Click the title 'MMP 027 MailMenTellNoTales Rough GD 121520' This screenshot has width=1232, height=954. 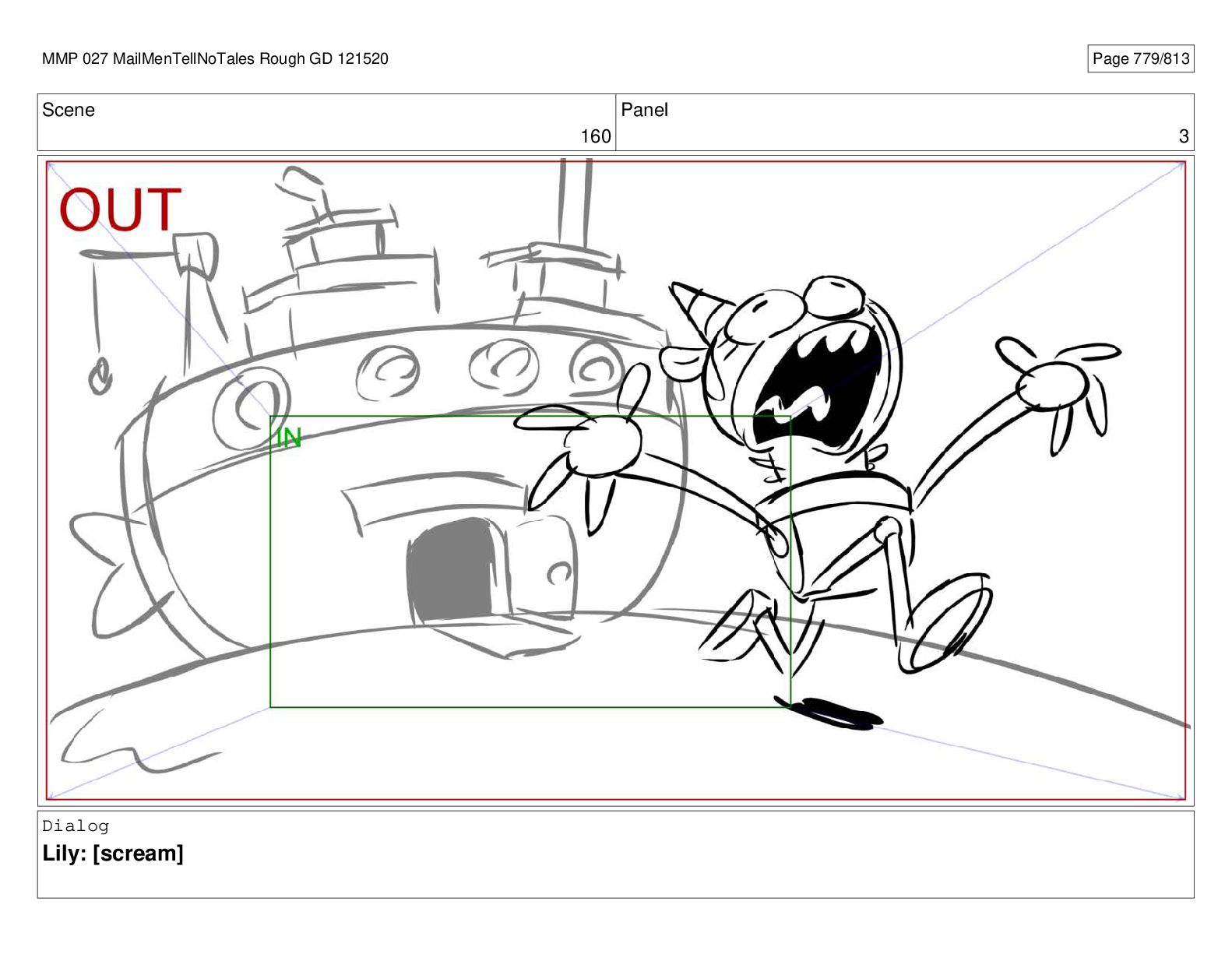pyautogui.click(x=215, y=58)
